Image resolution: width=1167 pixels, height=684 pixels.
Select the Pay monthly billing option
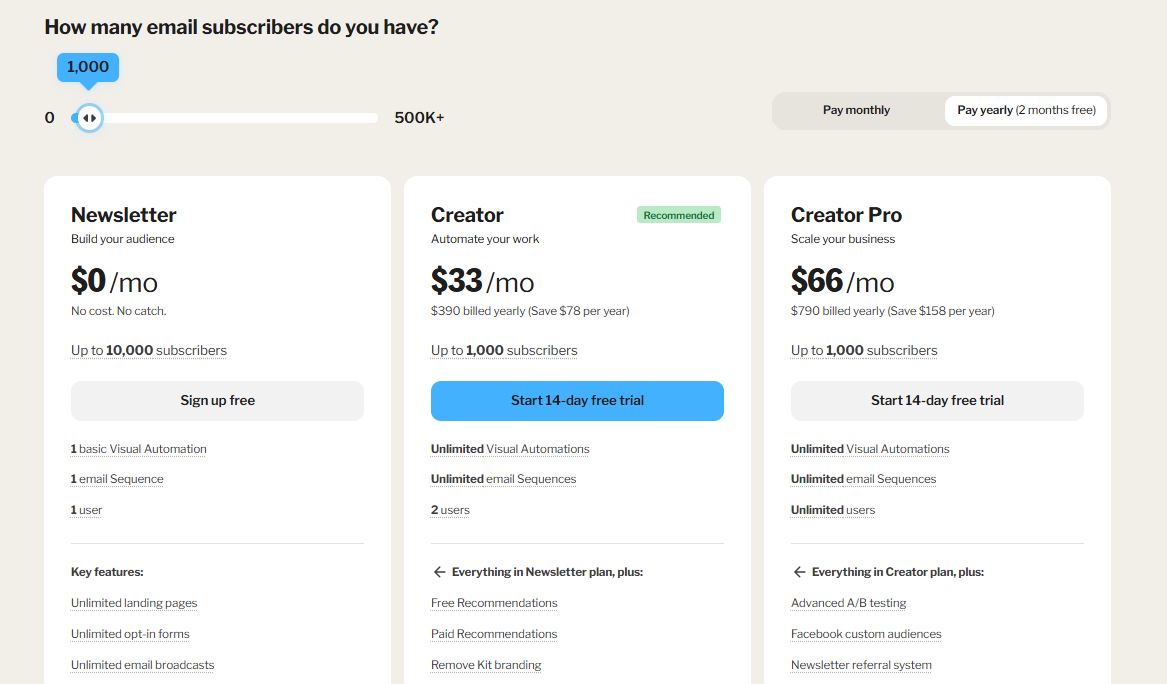[x=856, y=110]
